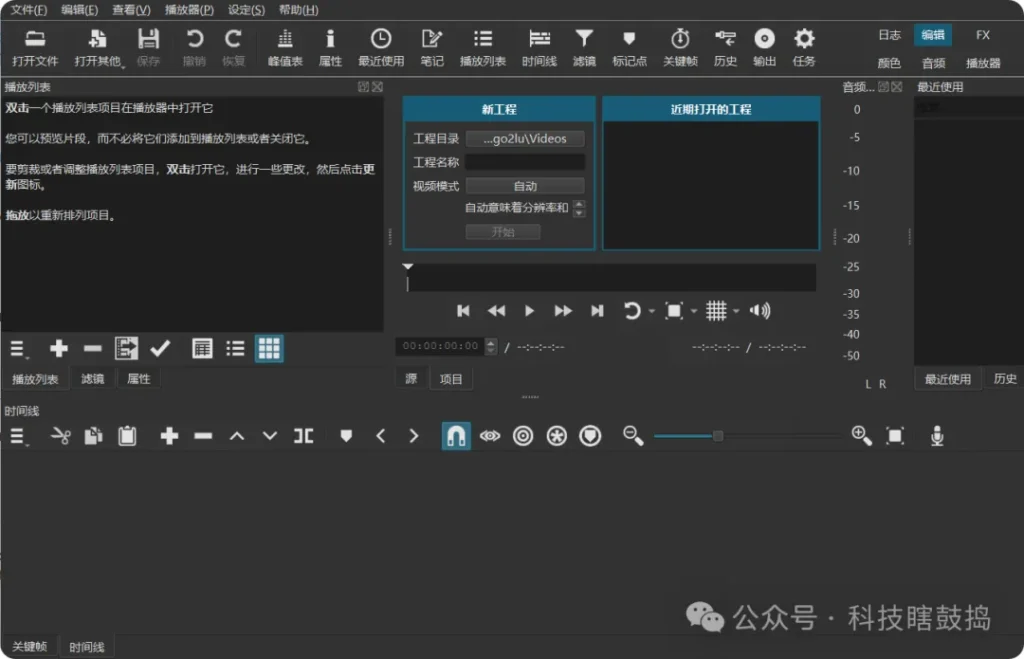Screen dimensions: 1024x659
Task: Switch playlist to icons grid view
Action: point(269,349)
